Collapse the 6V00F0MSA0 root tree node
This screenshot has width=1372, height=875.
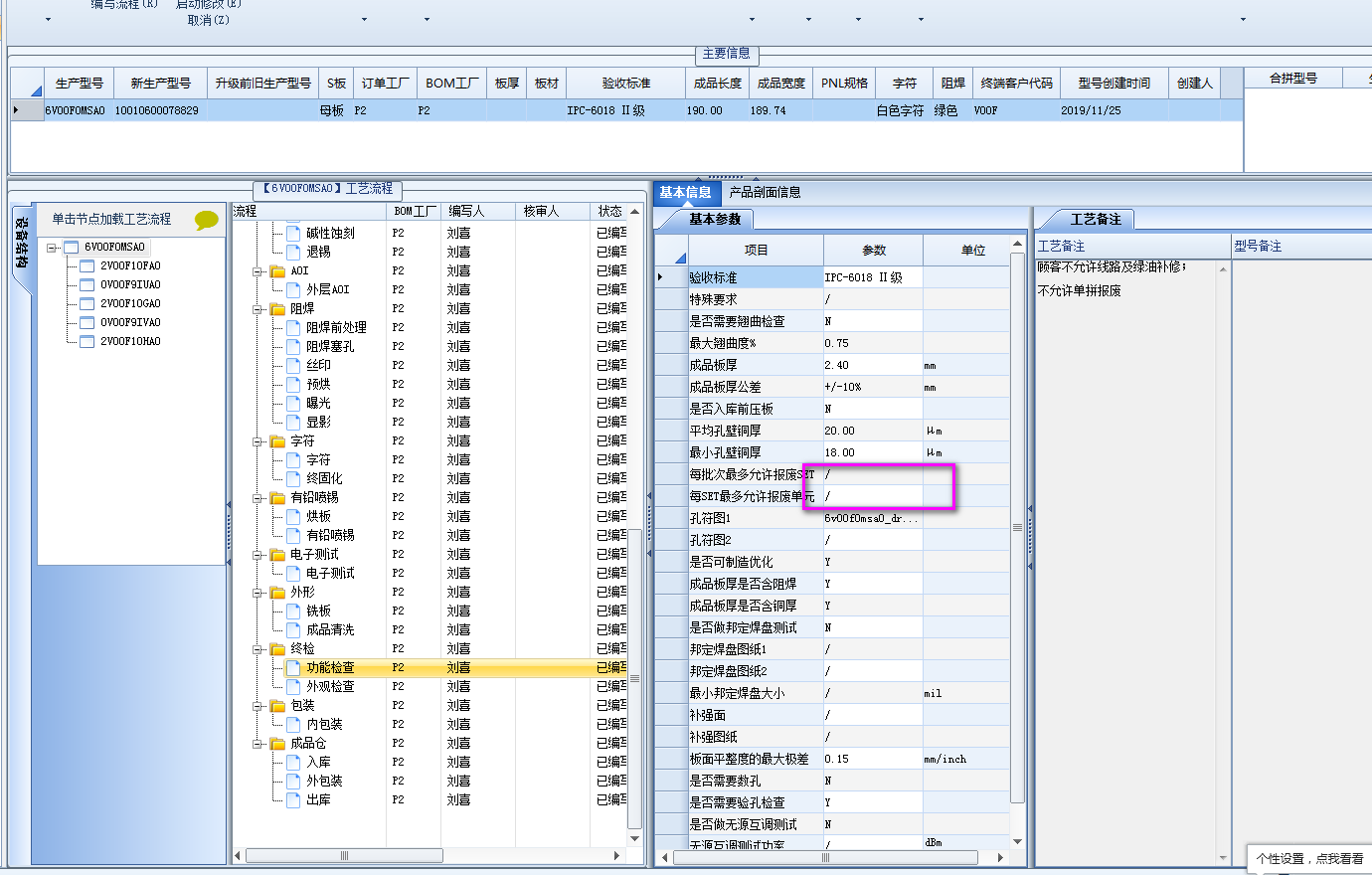coord(52,247)
